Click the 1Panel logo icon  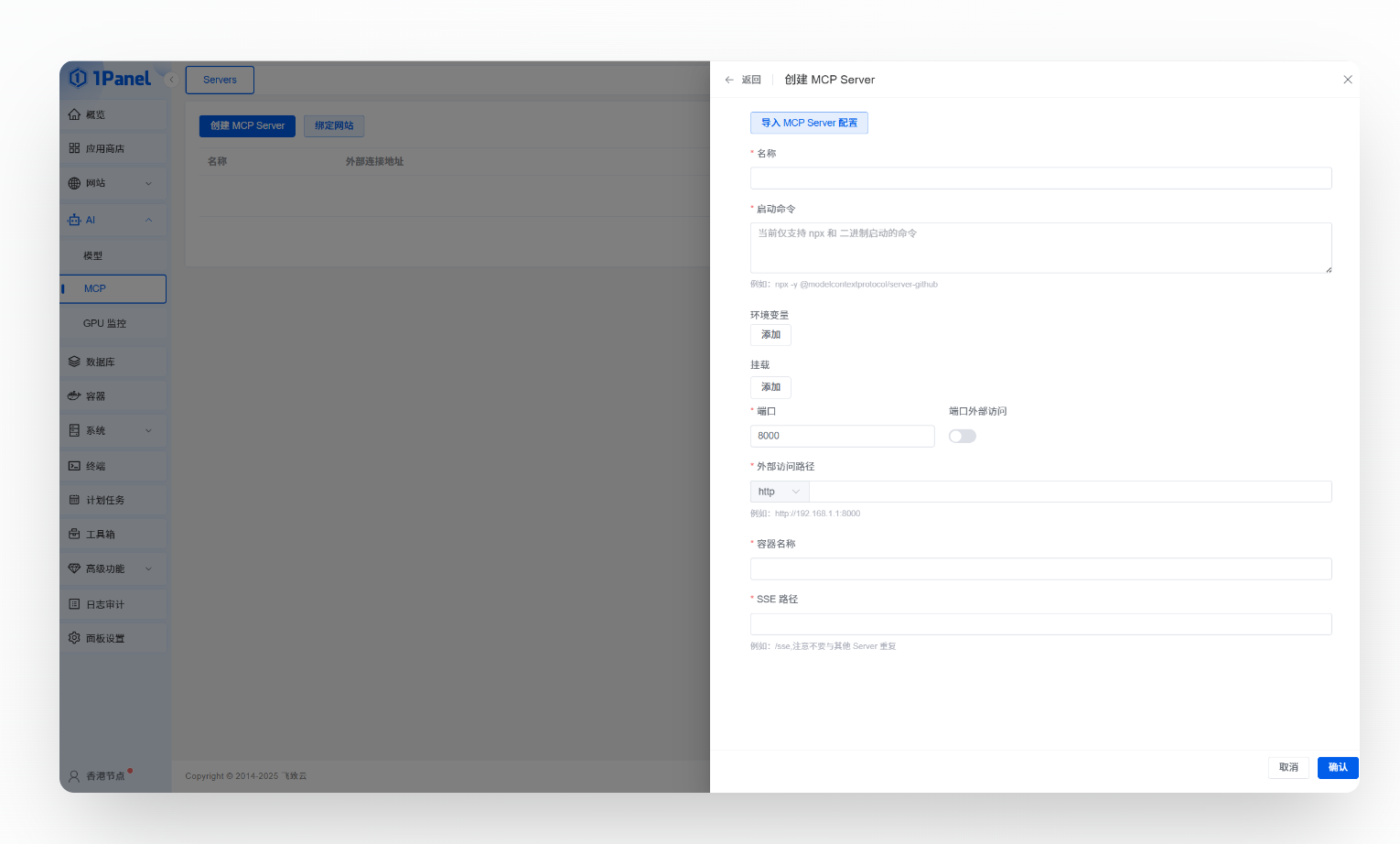(x=79, y=79)
